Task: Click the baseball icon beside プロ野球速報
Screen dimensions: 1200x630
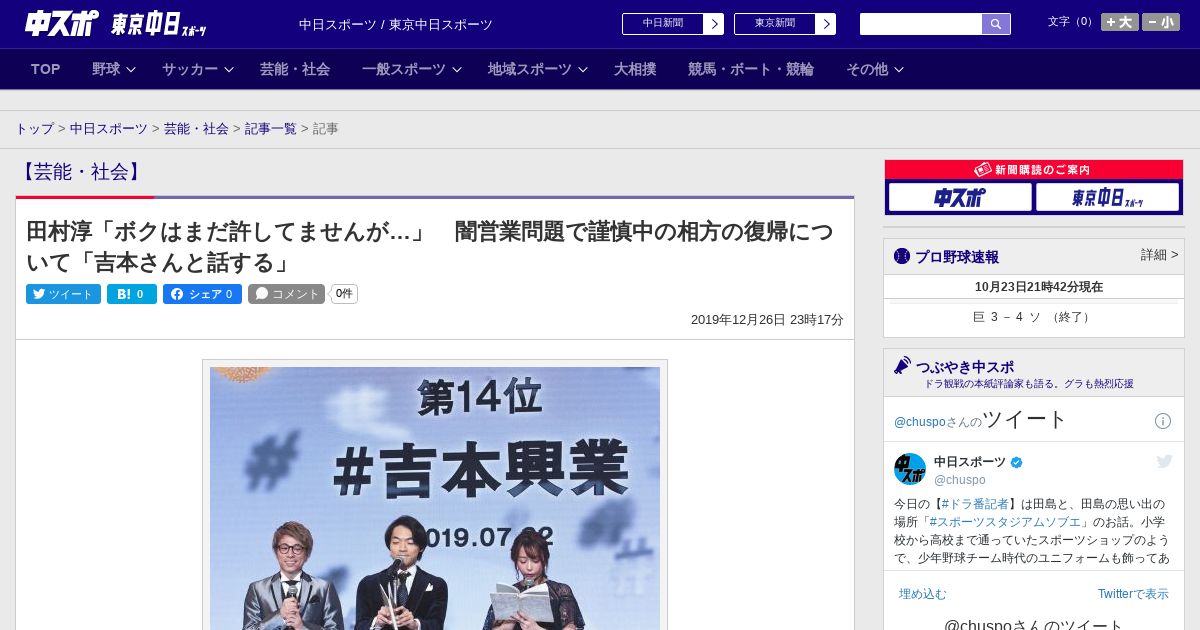Action: (x=902, y=257)
